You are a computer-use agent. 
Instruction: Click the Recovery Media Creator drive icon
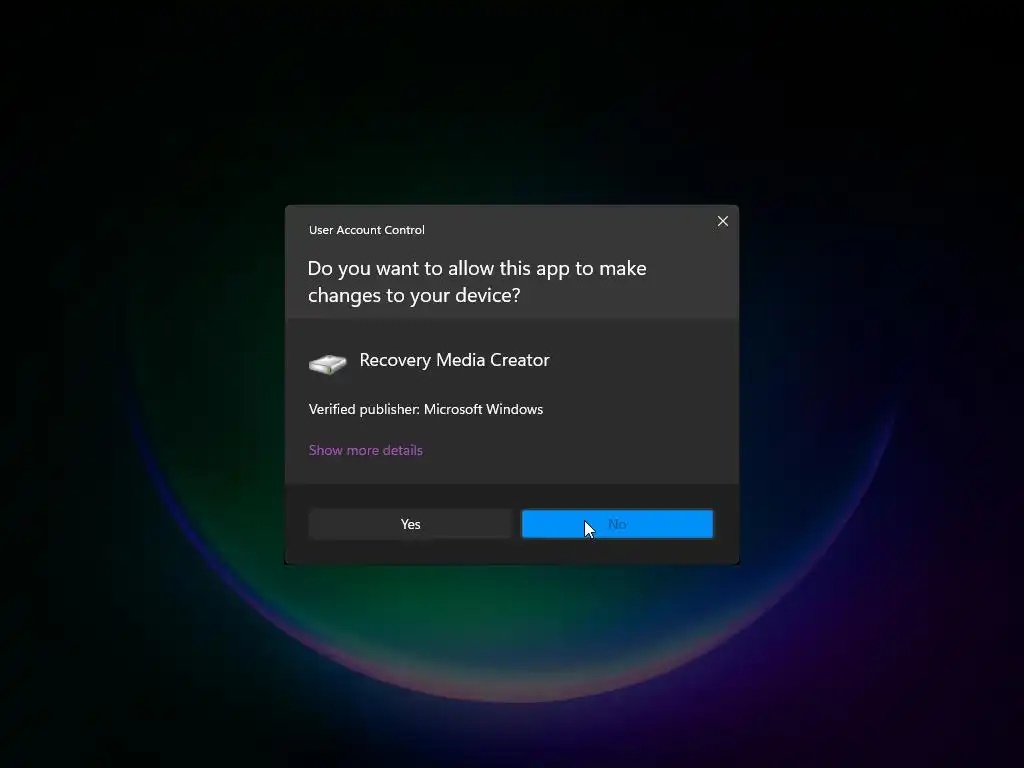pyautogui.click(x=327, y=364)
